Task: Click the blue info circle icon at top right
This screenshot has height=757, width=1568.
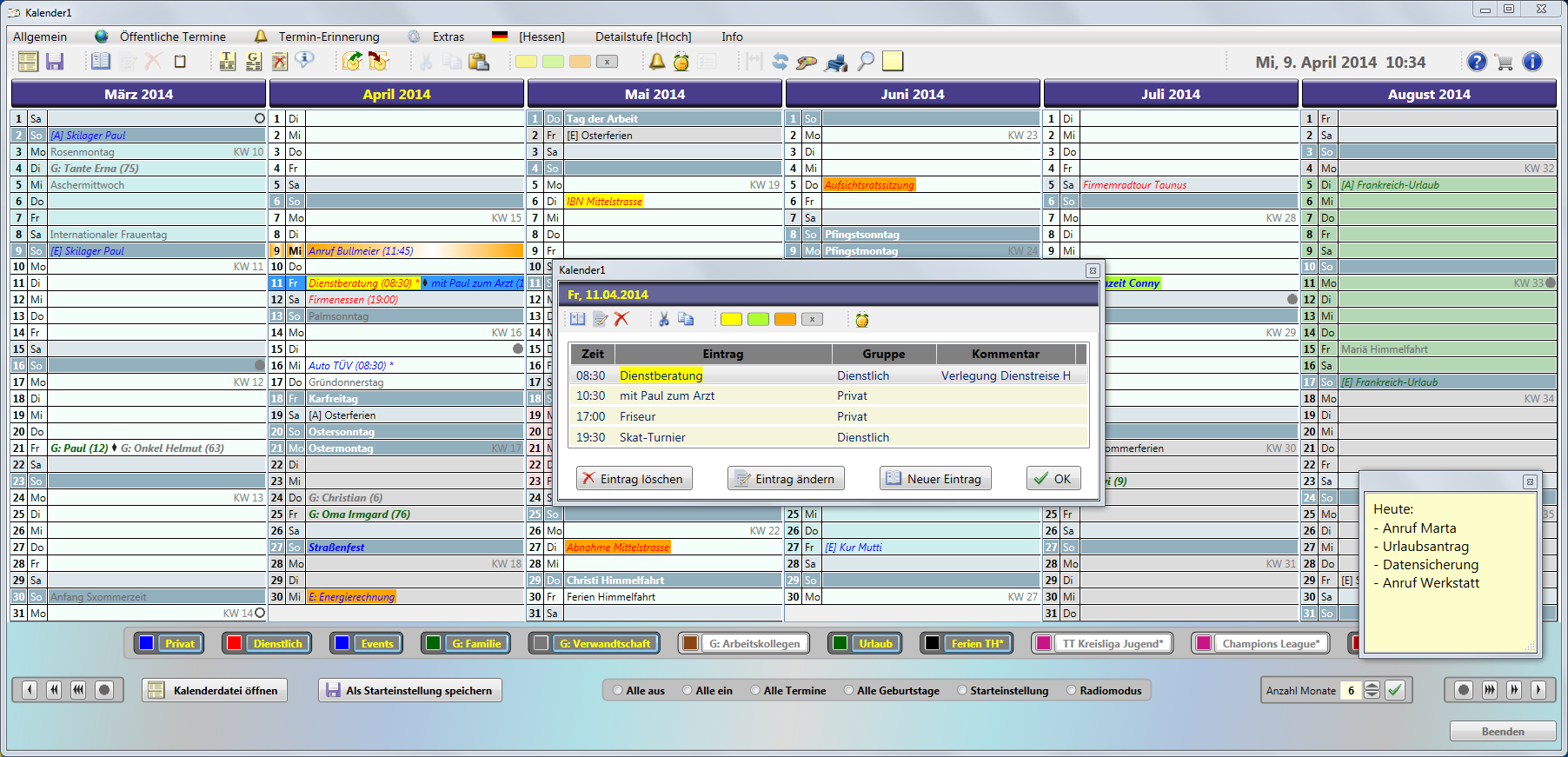Action: pyautogui.click(x=1532, y=62)
